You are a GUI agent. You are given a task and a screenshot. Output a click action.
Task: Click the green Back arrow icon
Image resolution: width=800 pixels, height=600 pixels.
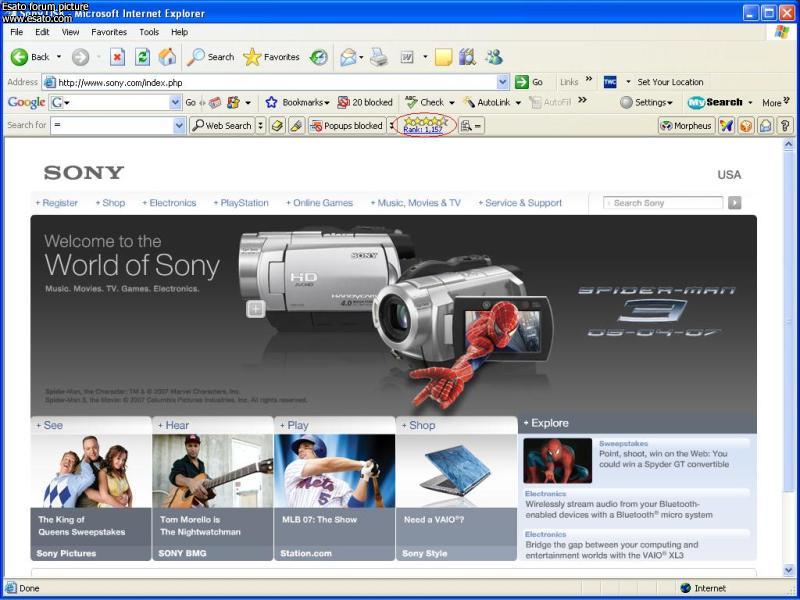coord(19,57)
